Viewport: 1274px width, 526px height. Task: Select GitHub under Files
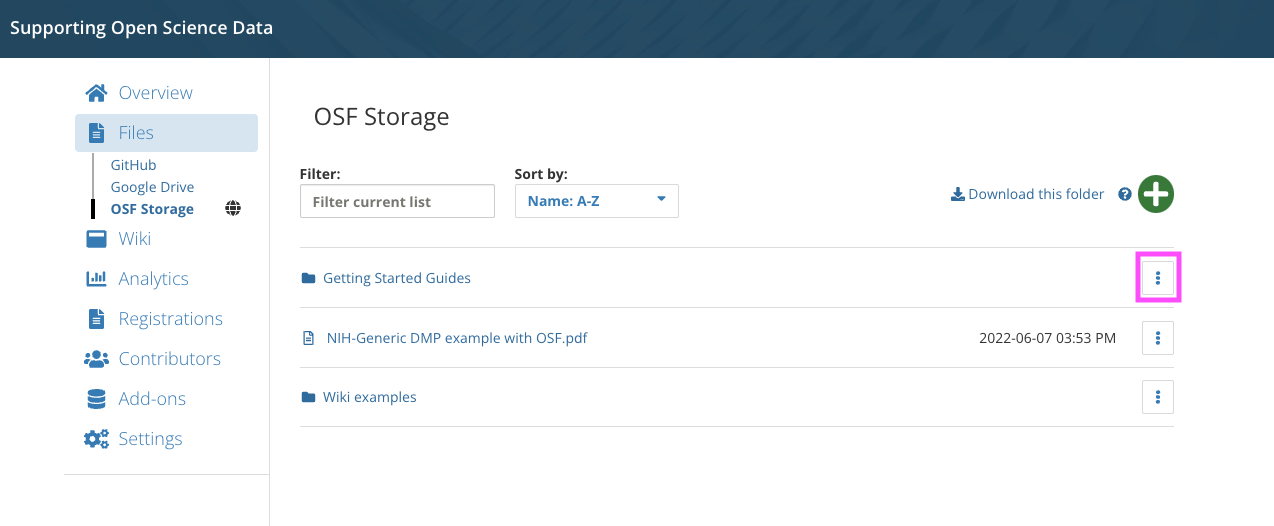click(x=133, y=165)
